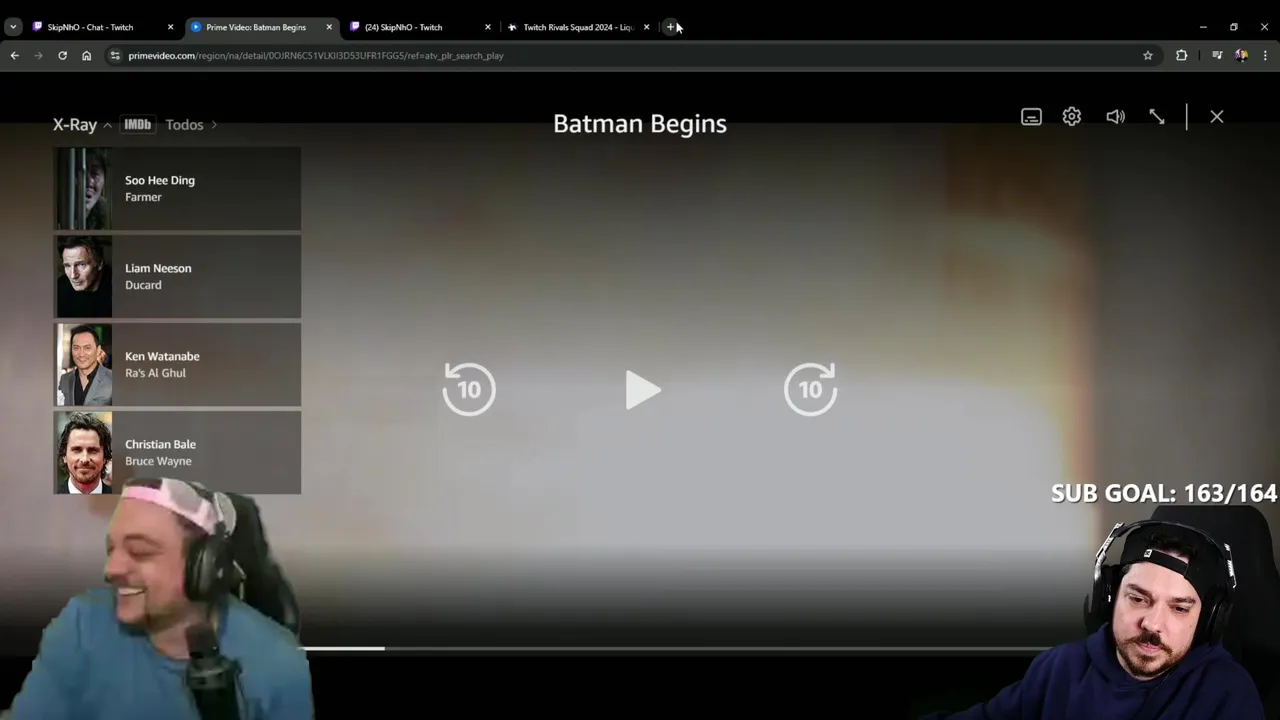
Task: Open Todos to view all X-Ray
Action: 191,125
